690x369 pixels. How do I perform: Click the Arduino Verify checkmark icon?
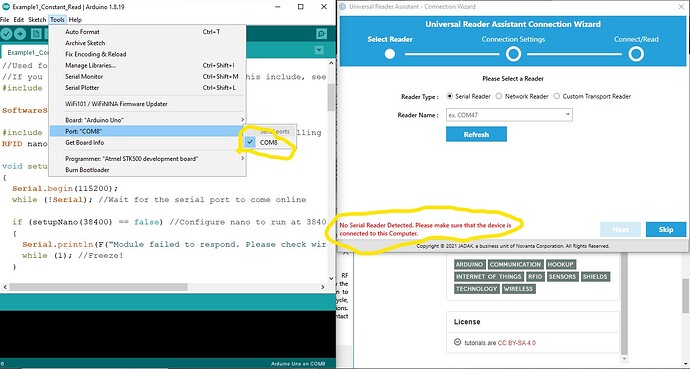point(6,34)
